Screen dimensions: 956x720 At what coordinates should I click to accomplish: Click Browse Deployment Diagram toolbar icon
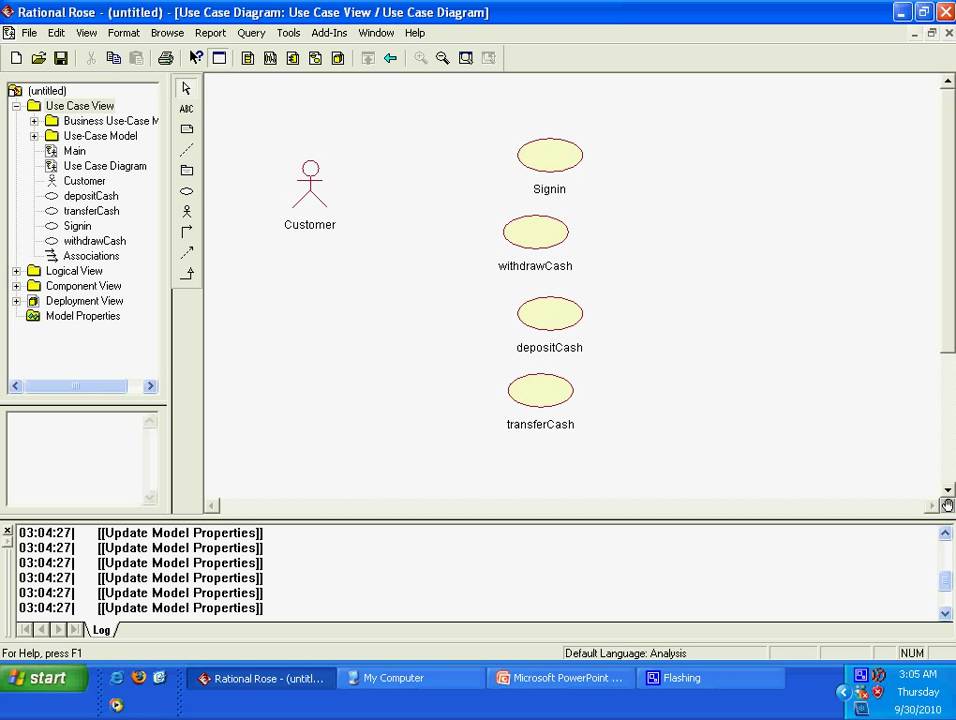338,58
